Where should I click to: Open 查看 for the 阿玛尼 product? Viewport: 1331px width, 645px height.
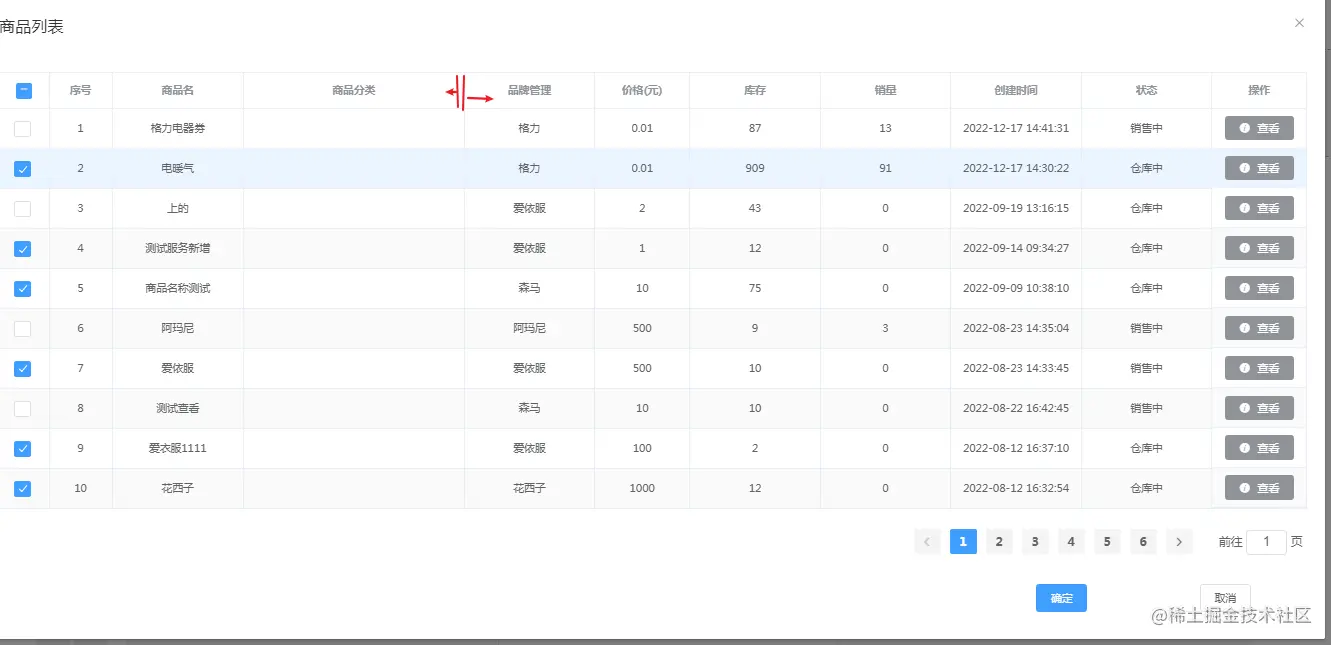tap(1259, 328)
